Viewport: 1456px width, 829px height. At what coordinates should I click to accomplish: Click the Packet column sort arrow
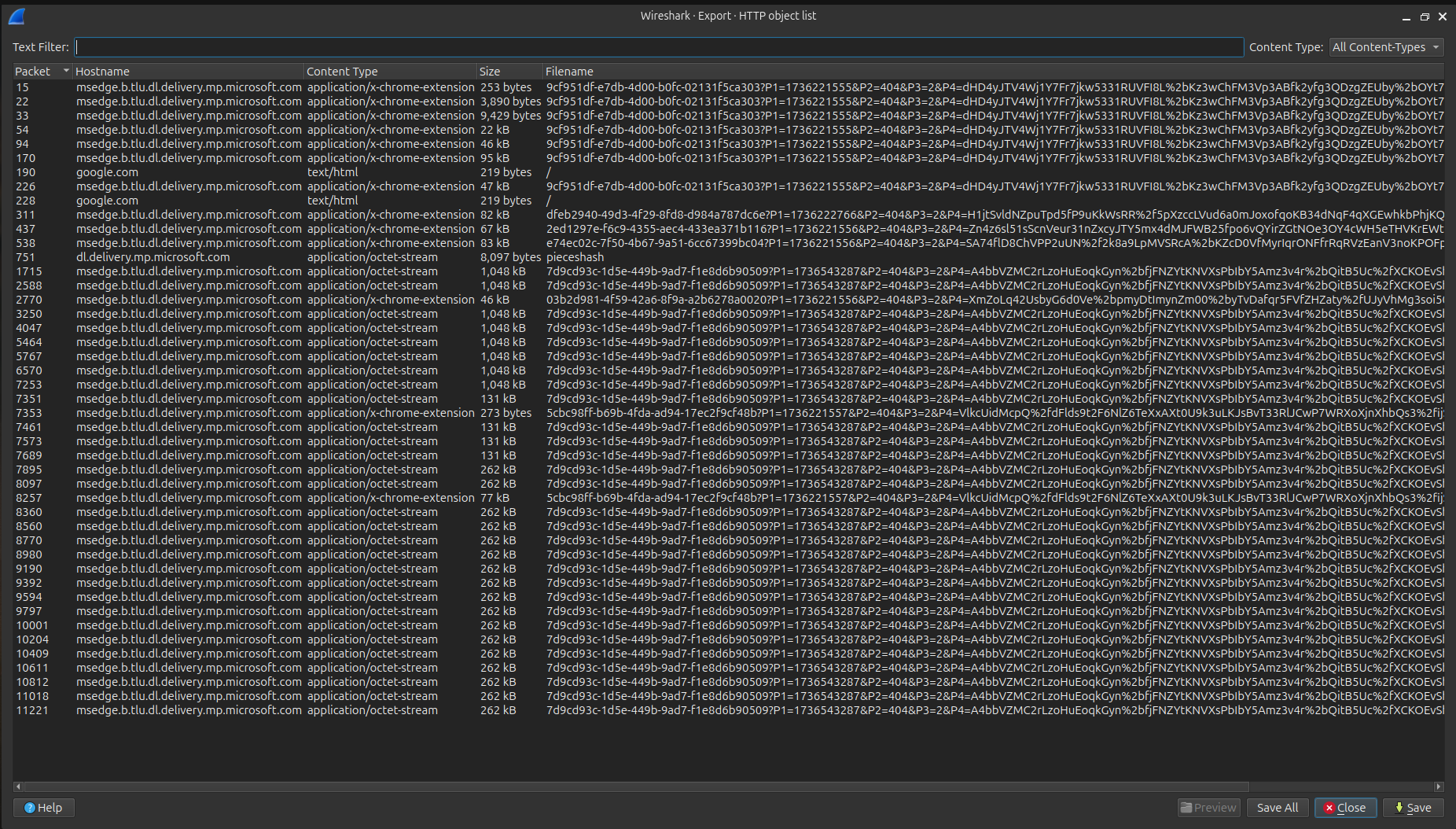66,72
